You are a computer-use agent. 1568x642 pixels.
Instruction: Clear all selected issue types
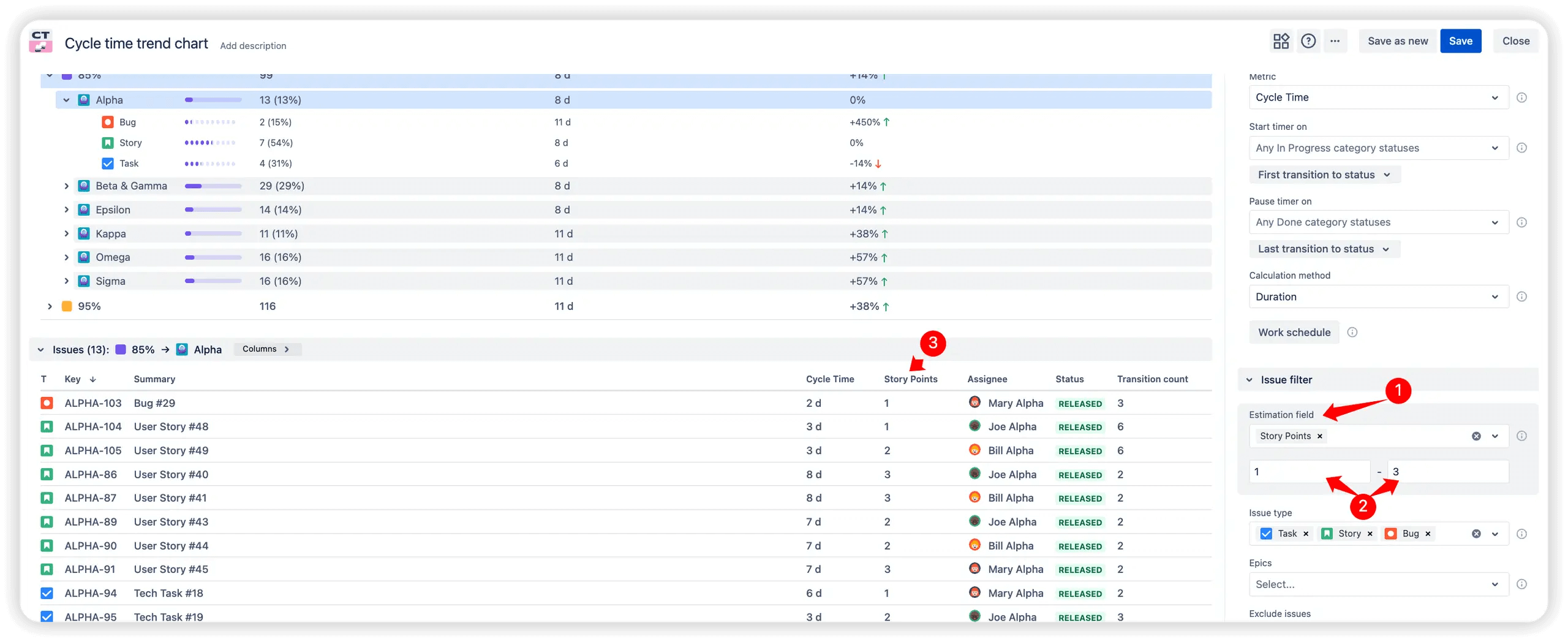[1476, 534]
